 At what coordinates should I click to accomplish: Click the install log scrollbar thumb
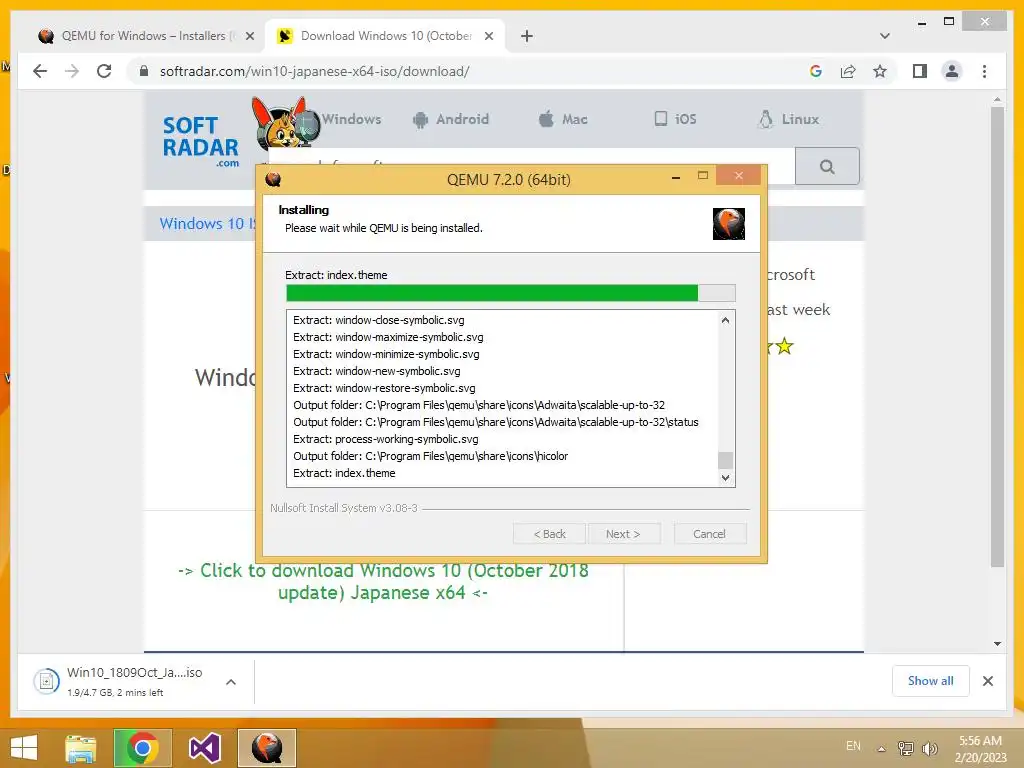click(x=725, y=460)
